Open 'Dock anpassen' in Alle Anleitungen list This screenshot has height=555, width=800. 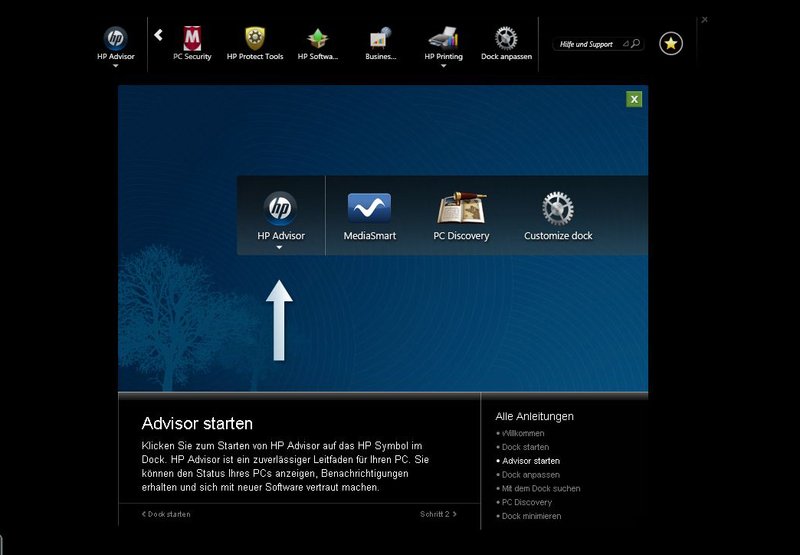[531, 474]
